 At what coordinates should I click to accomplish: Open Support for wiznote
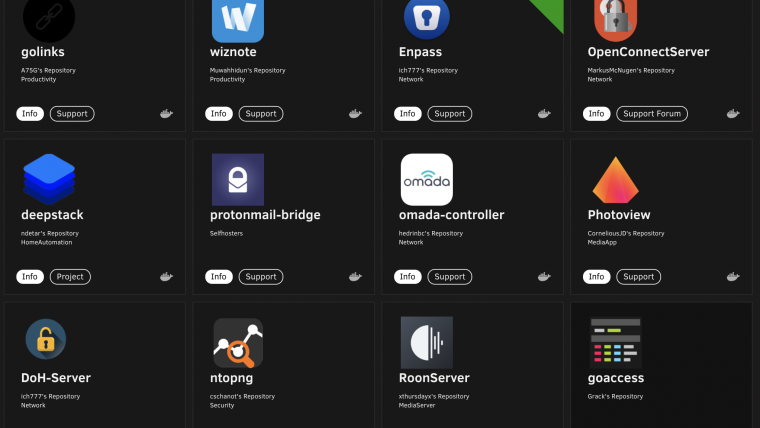pyautogui.click(x=261, y=114)
